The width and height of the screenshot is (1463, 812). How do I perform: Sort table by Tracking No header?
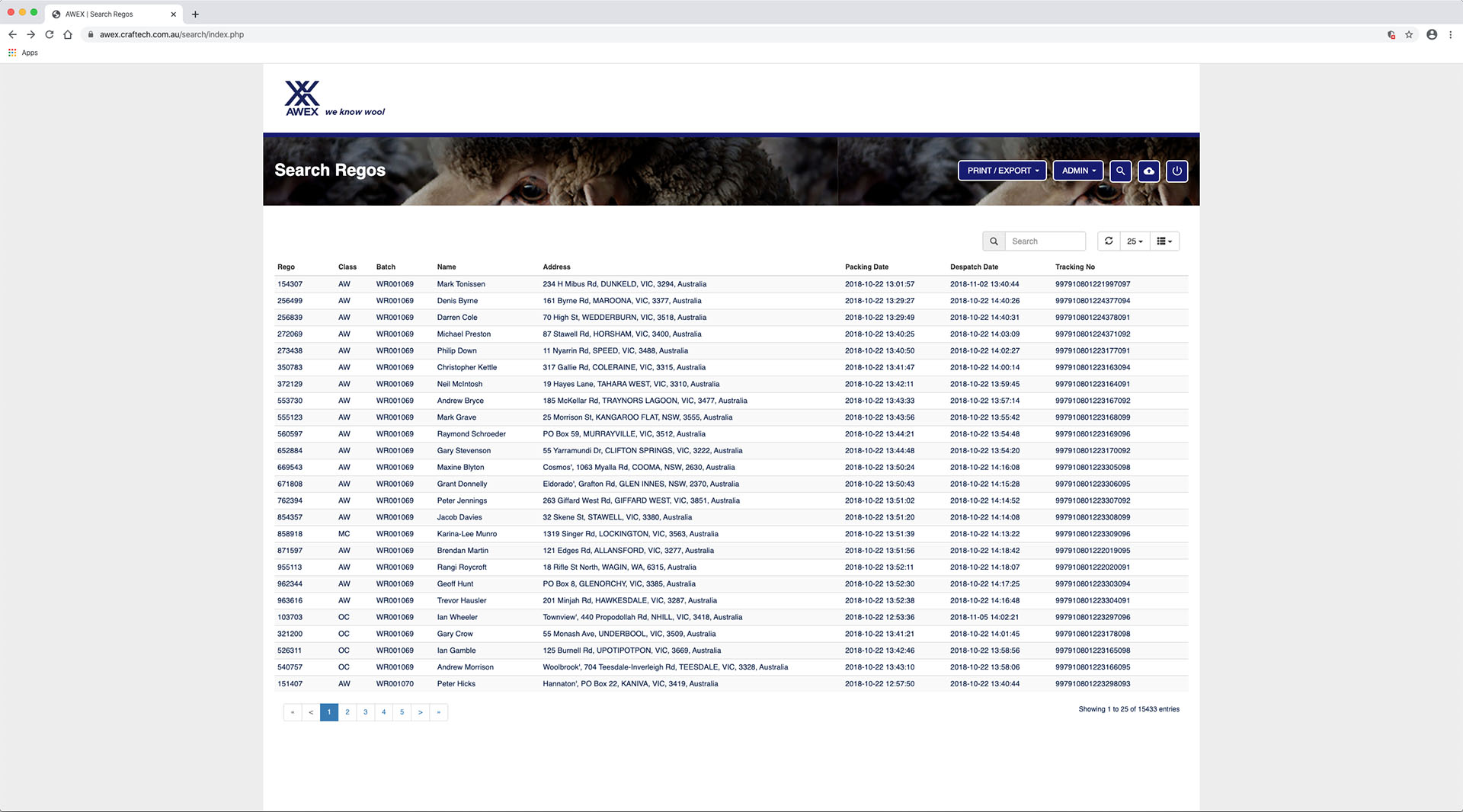point(1074,267)
